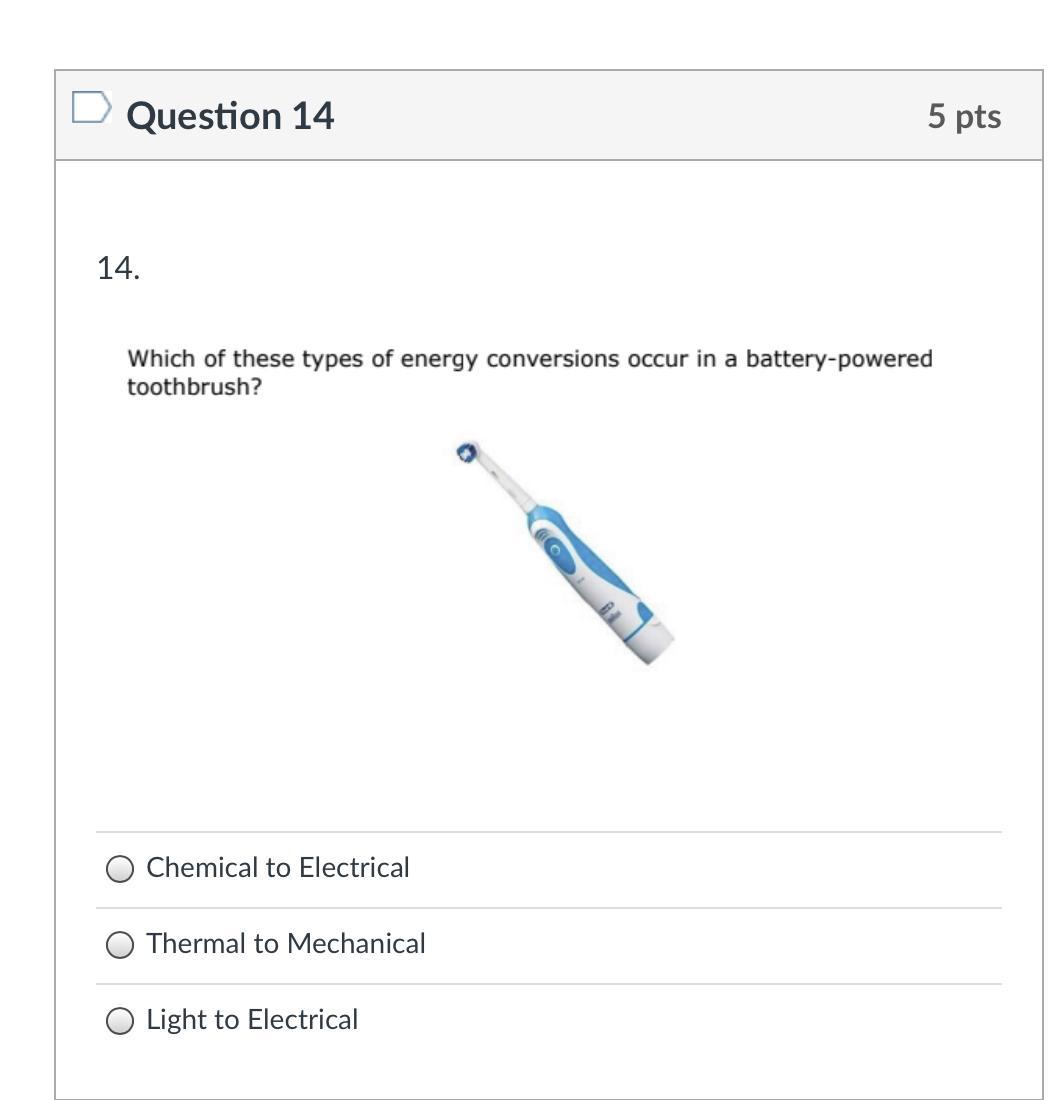The height and width of the screenshot is (1100, 1058).
Task: Click the "5 pts" points label
Action: click(963, 116)
